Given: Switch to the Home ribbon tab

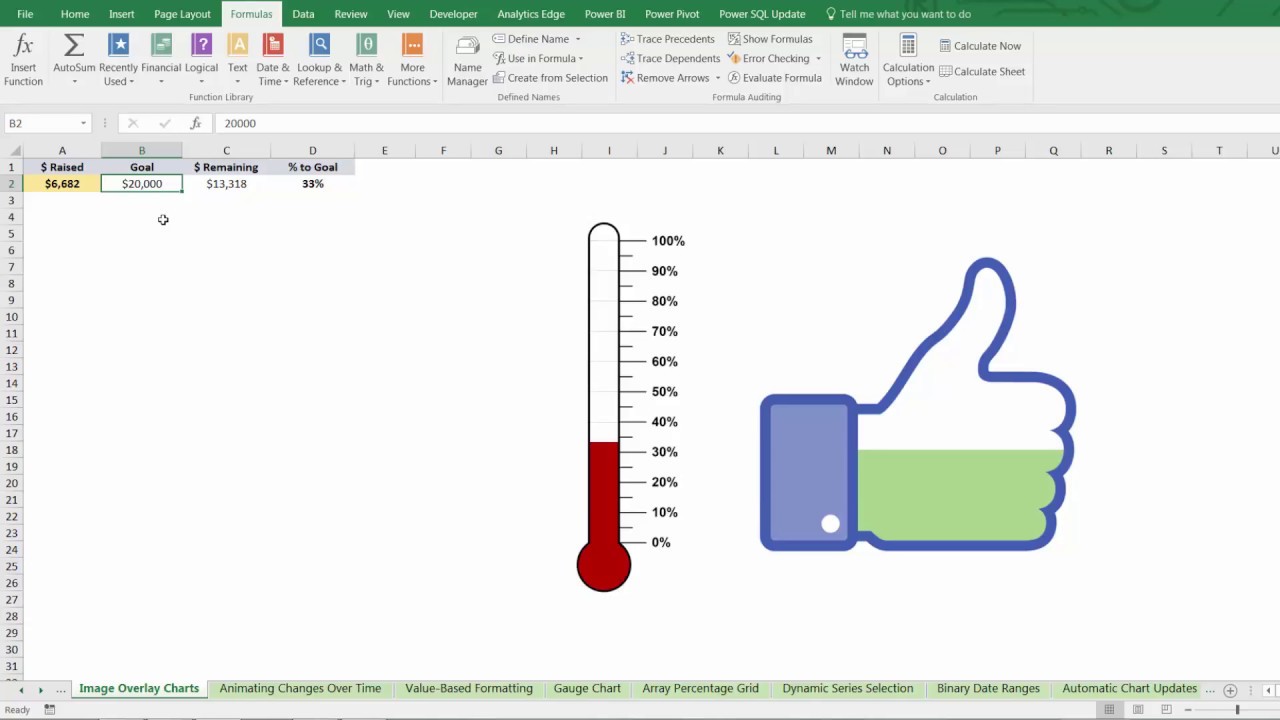Looking at the screenshot, I should 75,14.
